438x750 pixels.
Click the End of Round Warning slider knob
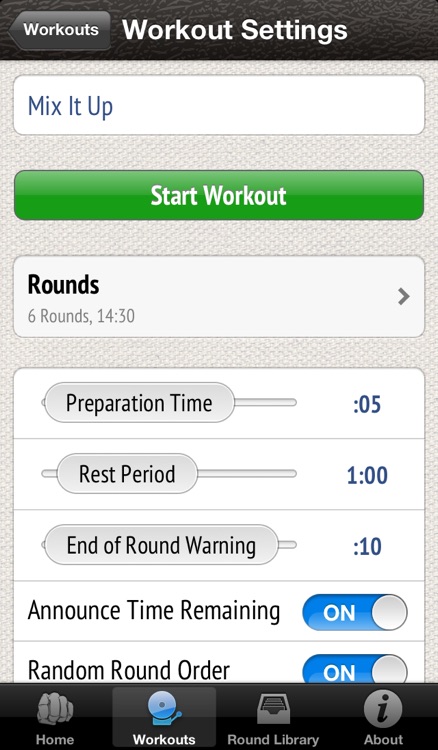click(161, 545)
